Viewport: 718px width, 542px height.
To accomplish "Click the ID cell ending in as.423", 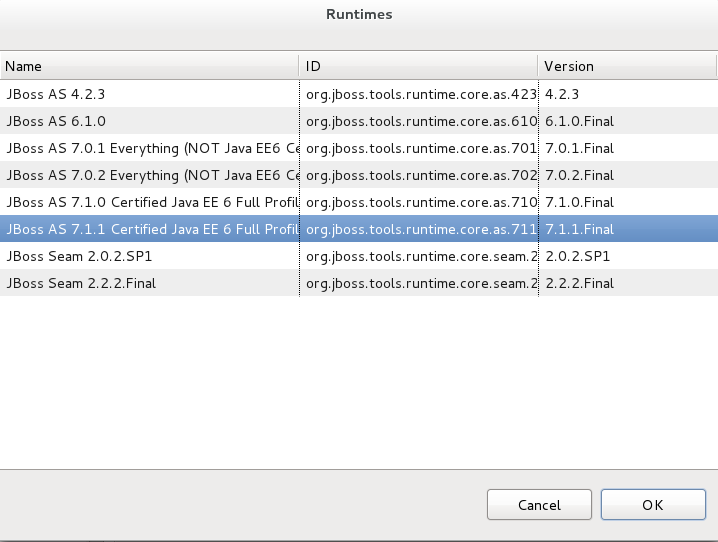I will pyautogui.click(x=420, y=94).
